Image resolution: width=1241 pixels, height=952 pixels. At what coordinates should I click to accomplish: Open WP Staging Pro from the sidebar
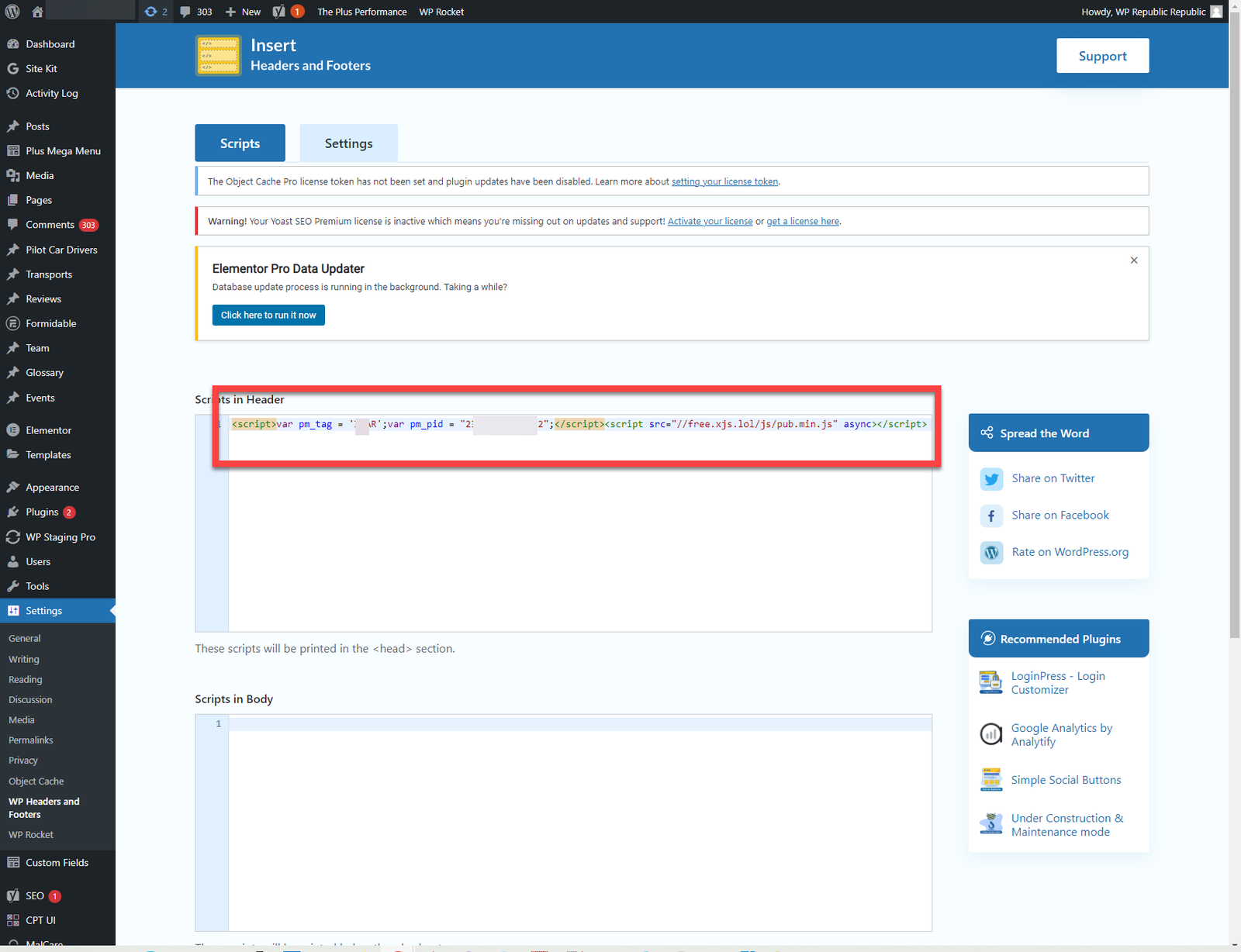13,536
